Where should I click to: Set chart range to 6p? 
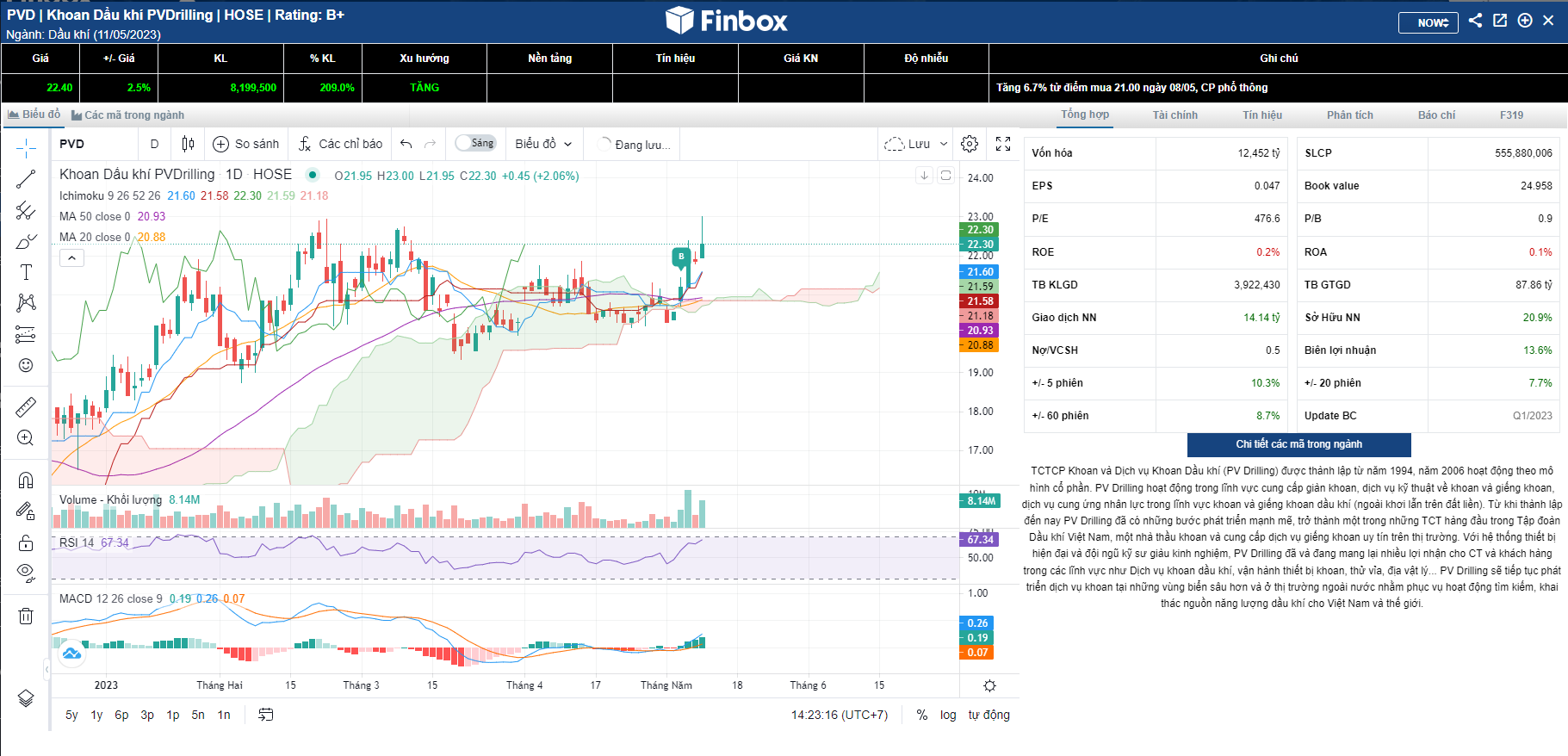(121, 715)
